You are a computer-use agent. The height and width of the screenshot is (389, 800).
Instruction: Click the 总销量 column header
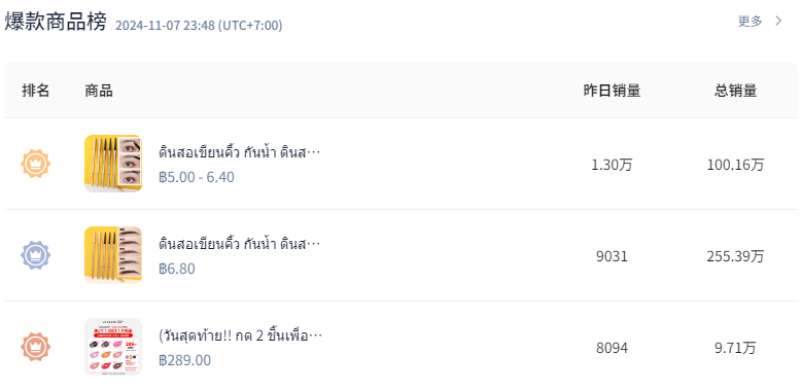click(736, 91)
